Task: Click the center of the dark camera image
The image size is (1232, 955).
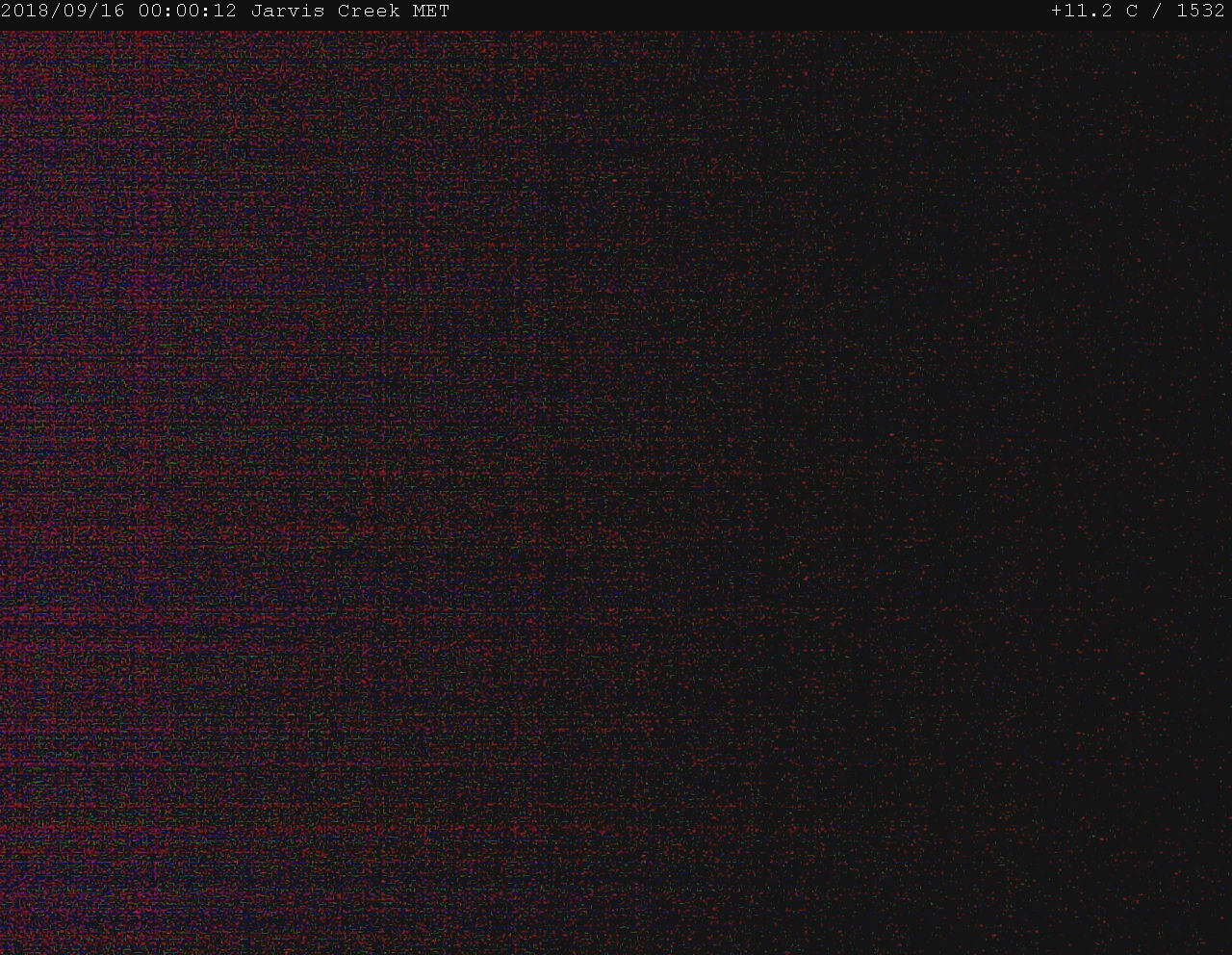Action: (616, 491)
